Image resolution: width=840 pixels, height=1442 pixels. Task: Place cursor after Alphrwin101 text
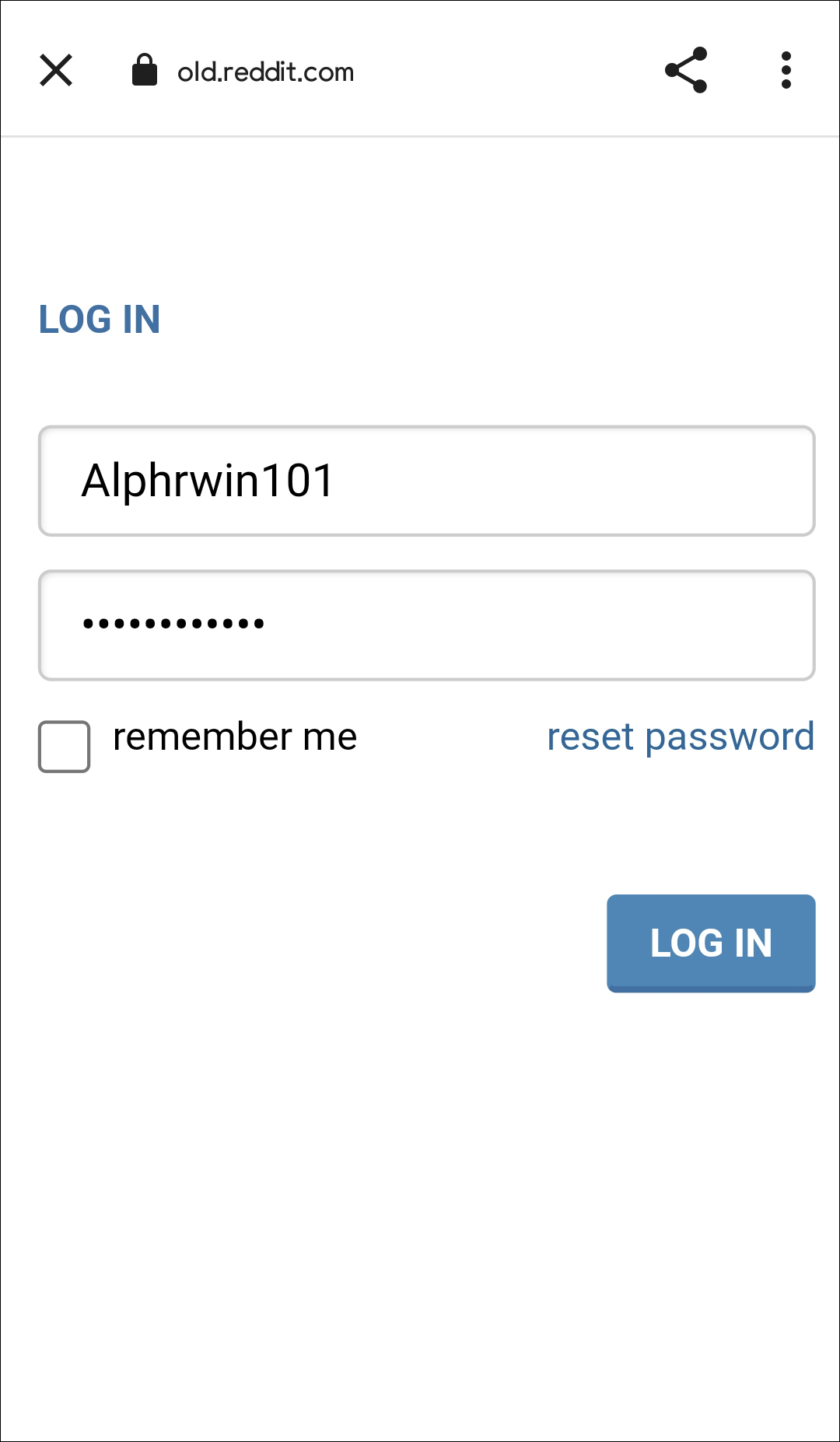coord(339,481)
